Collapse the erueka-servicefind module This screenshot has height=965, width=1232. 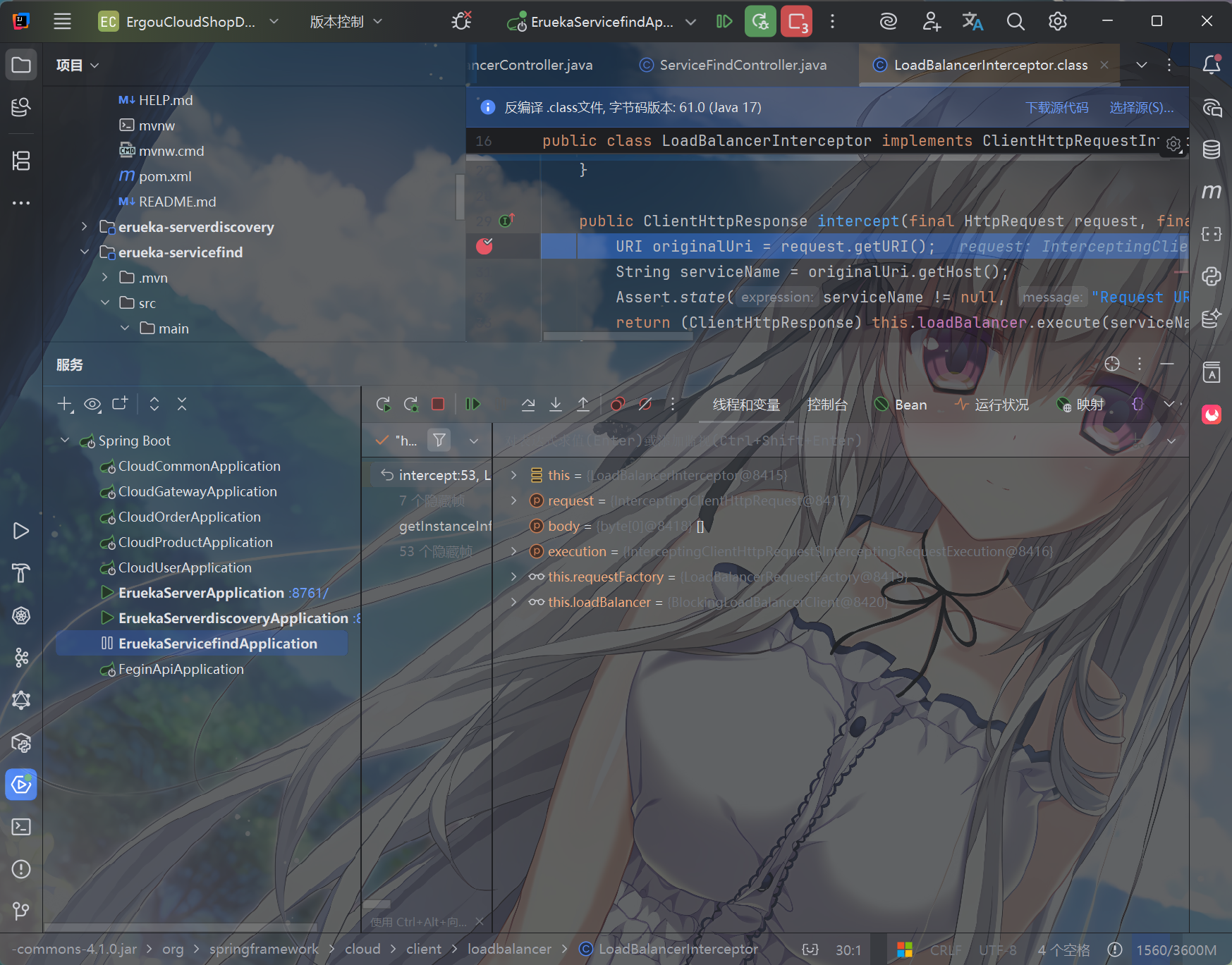click(x=84, y=252)
